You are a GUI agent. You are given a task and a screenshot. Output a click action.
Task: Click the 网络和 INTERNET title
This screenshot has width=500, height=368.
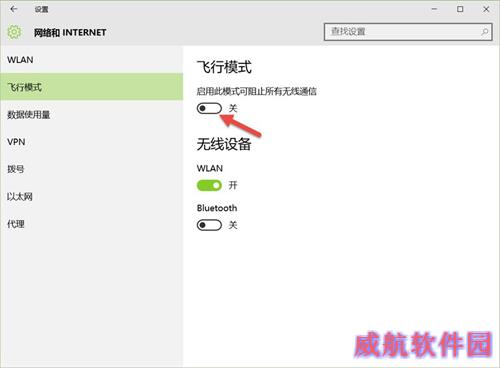[70, 32]
